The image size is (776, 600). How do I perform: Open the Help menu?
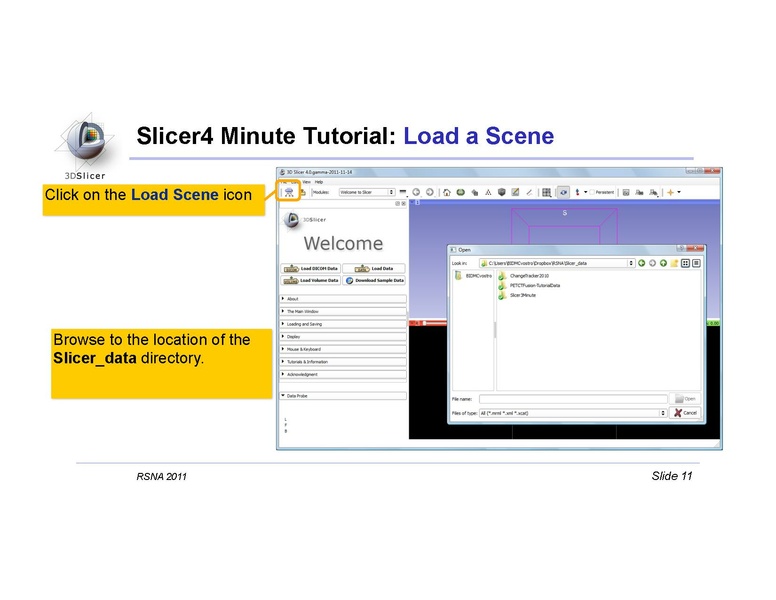(x=319, y=182)
